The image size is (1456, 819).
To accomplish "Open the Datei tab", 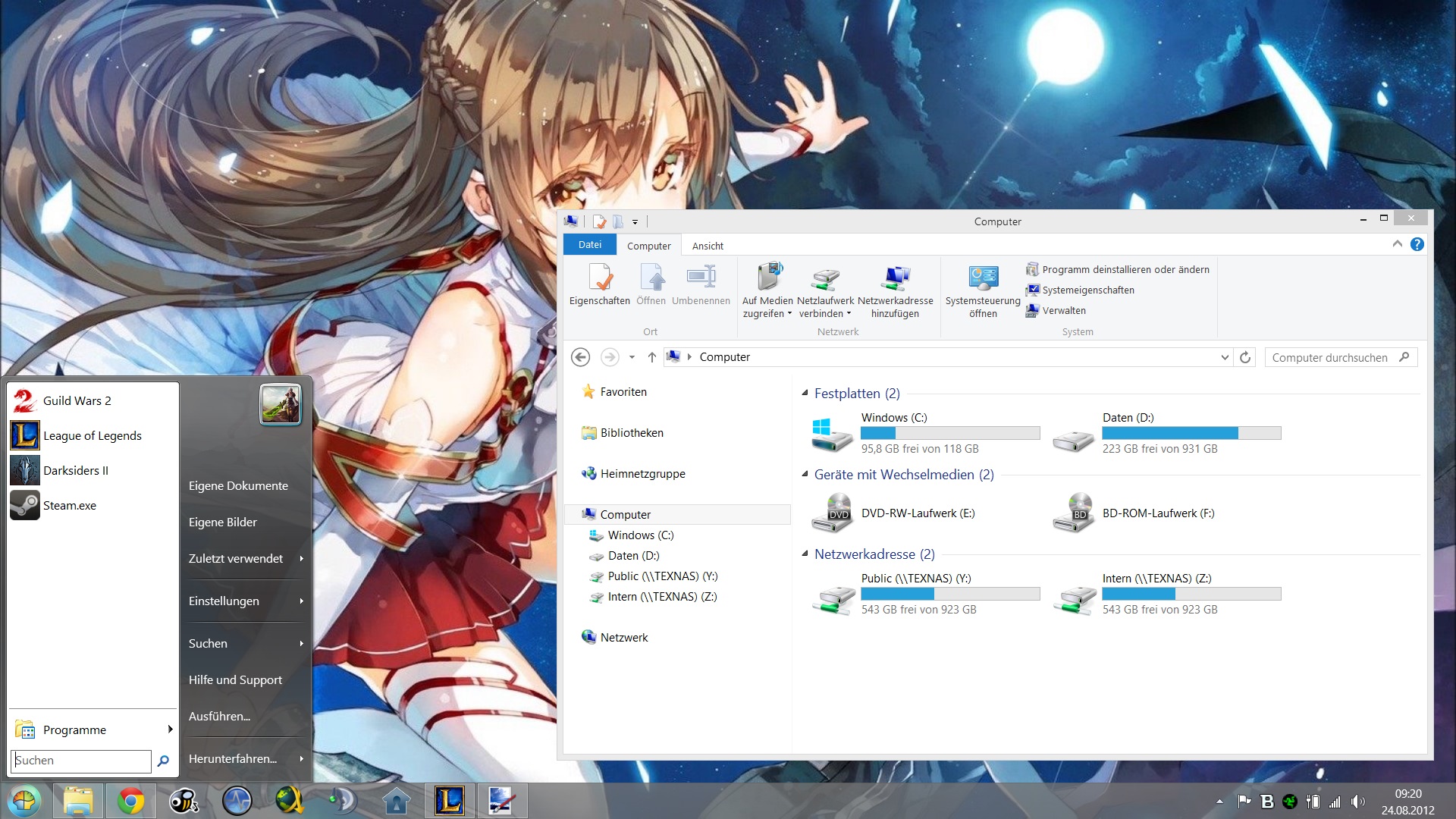I will (x=590, y=245).
